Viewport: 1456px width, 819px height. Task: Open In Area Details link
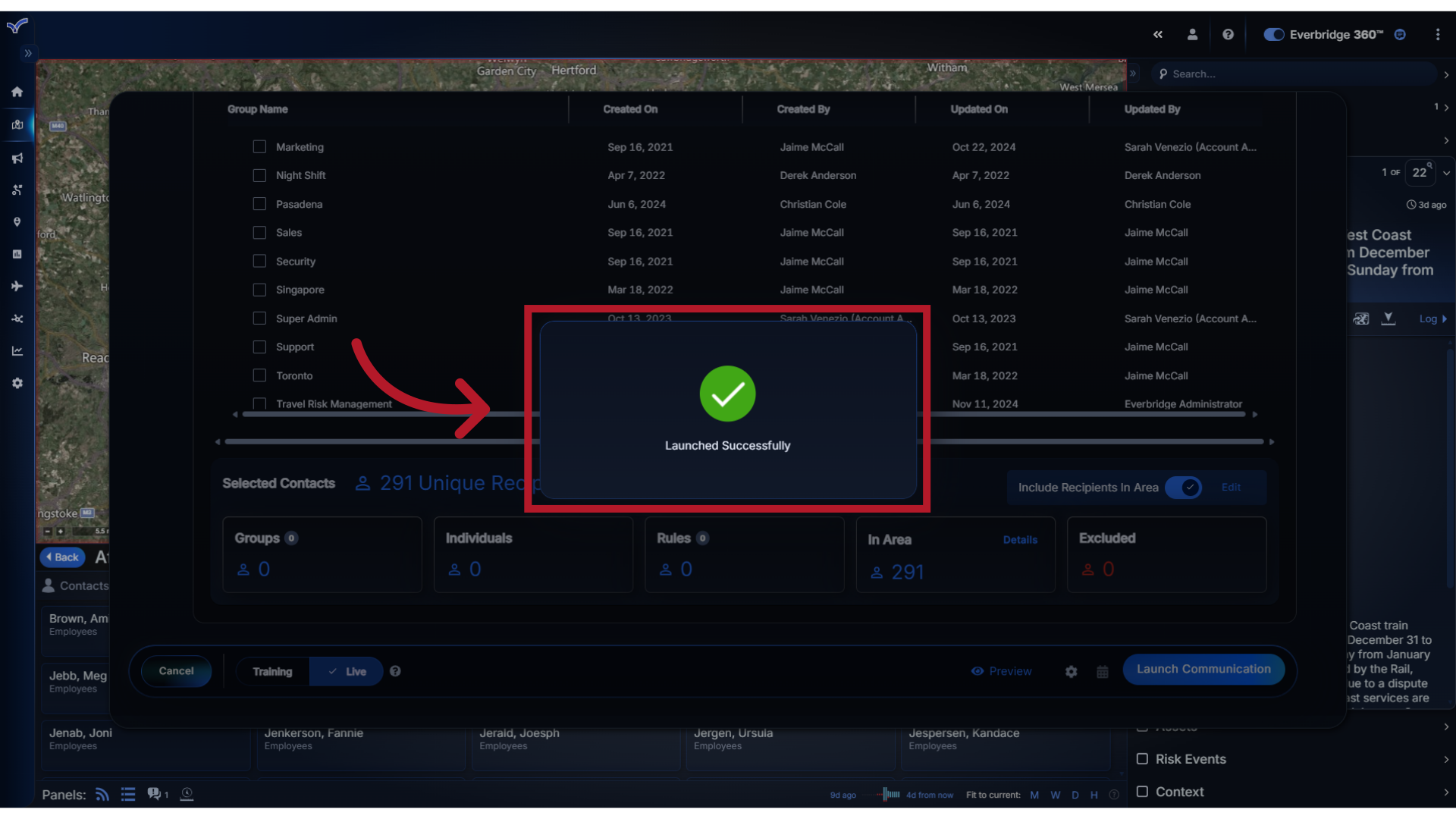[1020, 540]
